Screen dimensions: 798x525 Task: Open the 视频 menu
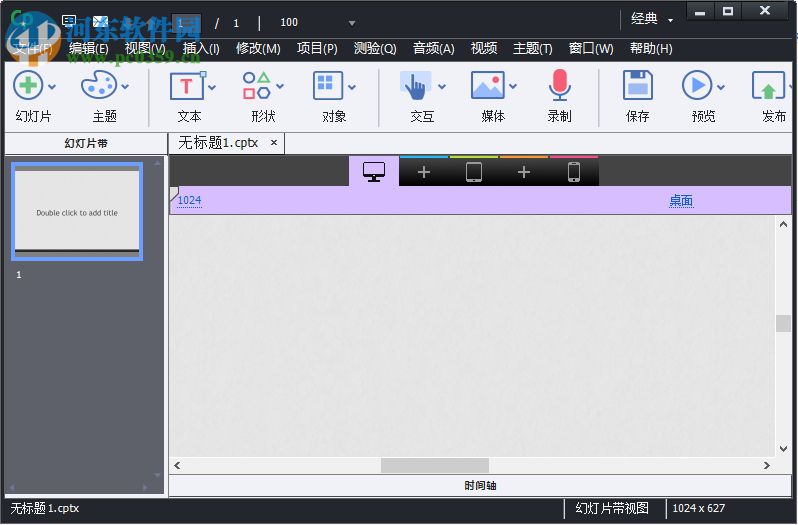coord(484,48)
